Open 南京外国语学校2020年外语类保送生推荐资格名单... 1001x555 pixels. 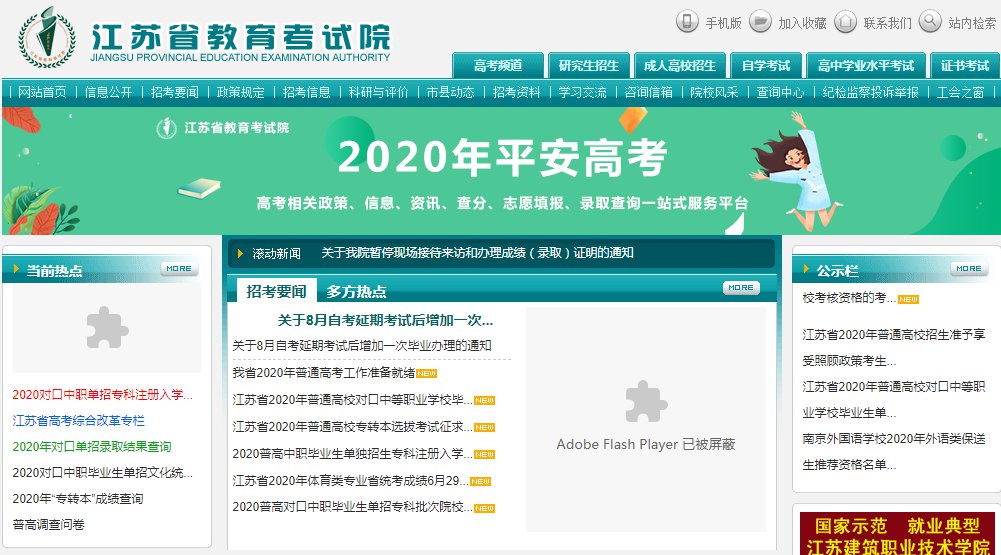click(x=894, y=452)
